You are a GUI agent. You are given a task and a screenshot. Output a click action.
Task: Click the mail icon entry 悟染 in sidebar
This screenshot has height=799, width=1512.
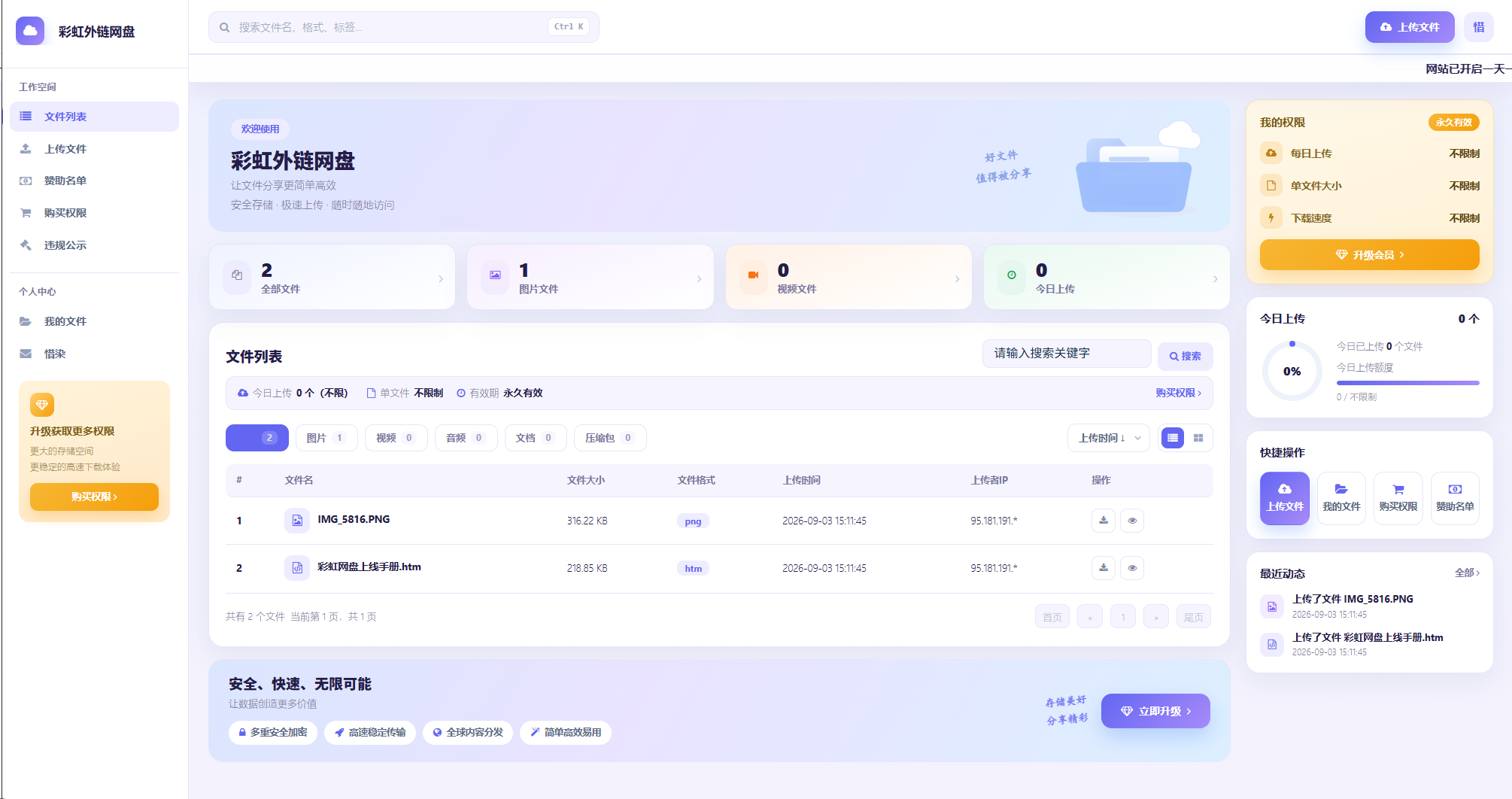click(94, 354)
